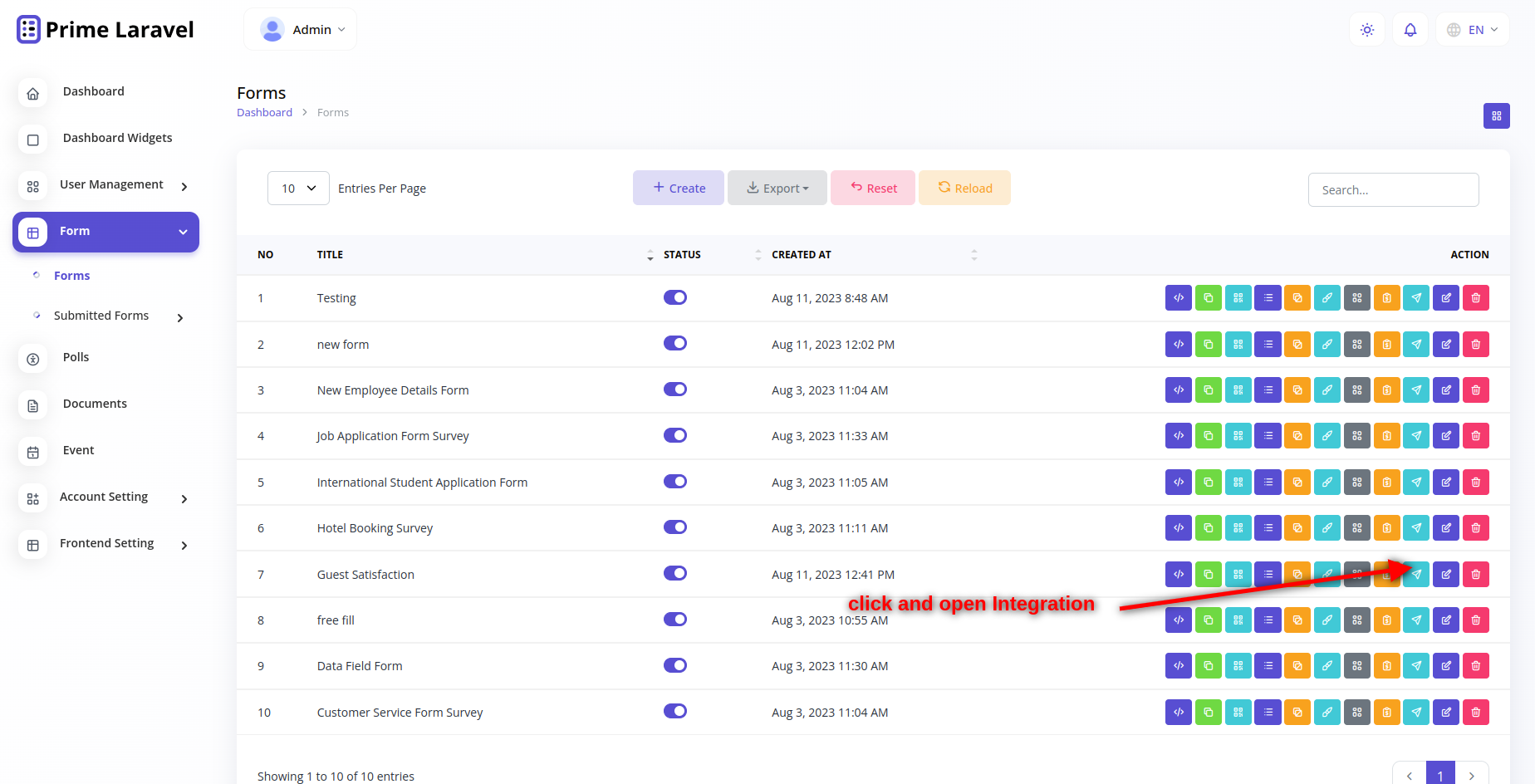Toggle status of Guest Satisfaction form

tap(675, 573)
